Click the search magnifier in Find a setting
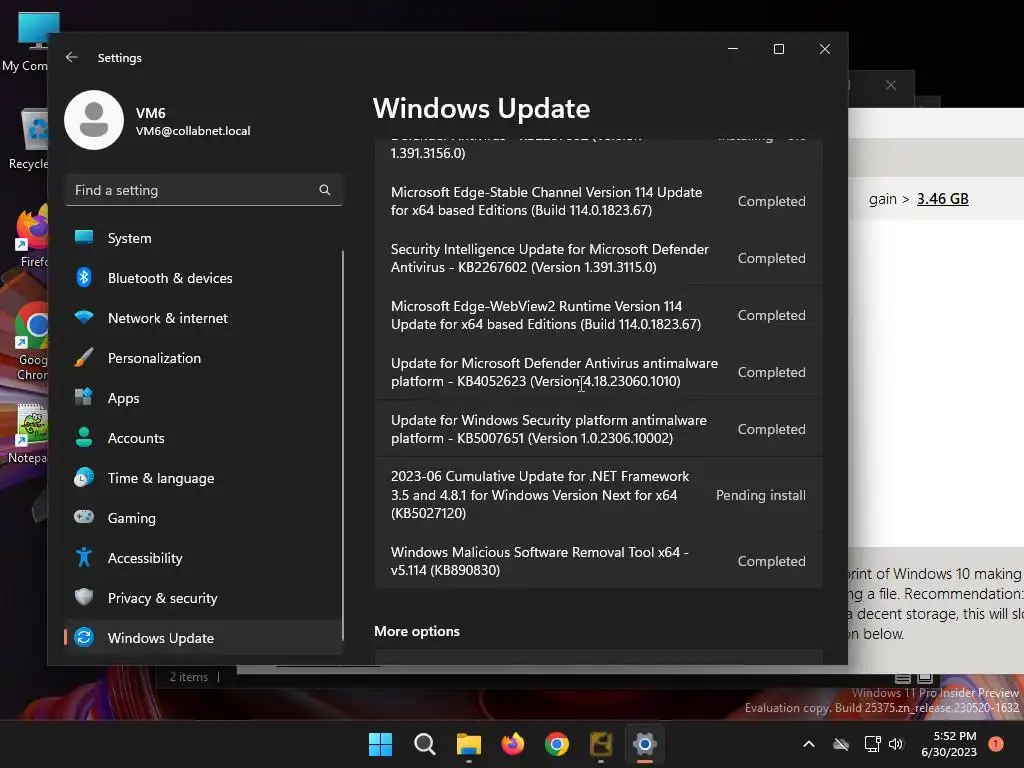The width and height of the screenshot is (1024, 768). 325,190
